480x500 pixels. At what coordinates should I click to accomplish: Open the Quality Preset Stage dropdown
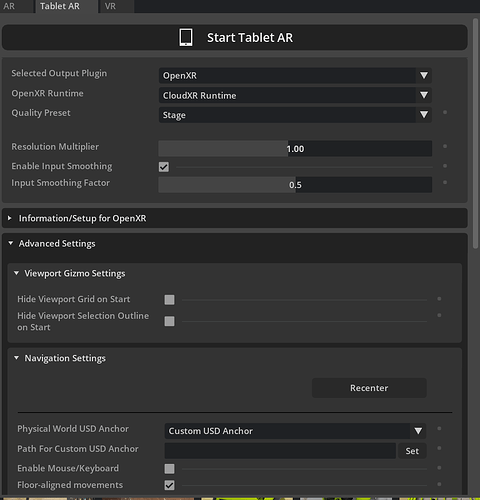click(x=295, y=115)
